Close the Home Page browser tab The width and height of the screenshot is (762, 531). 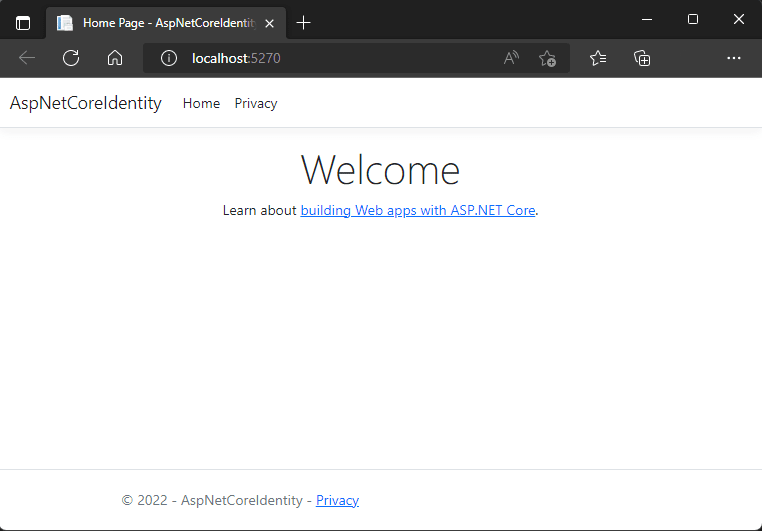[270, 23]
